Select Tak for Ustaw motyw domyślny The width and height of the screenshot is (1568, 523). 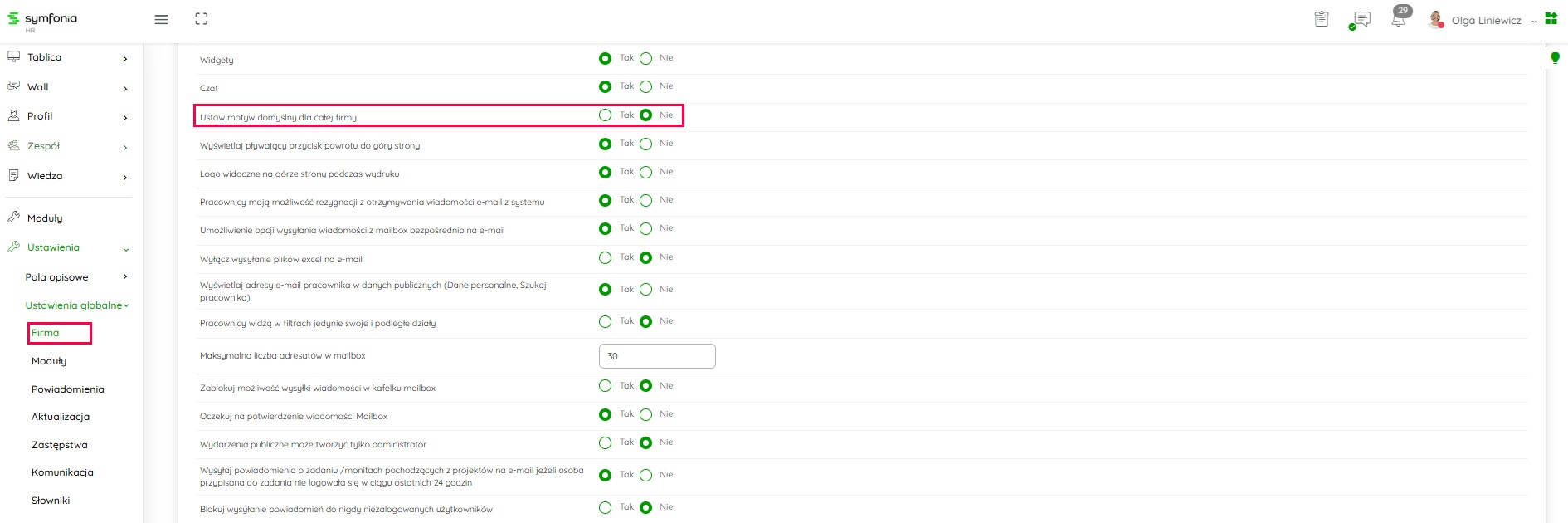[x=605, y=115]
